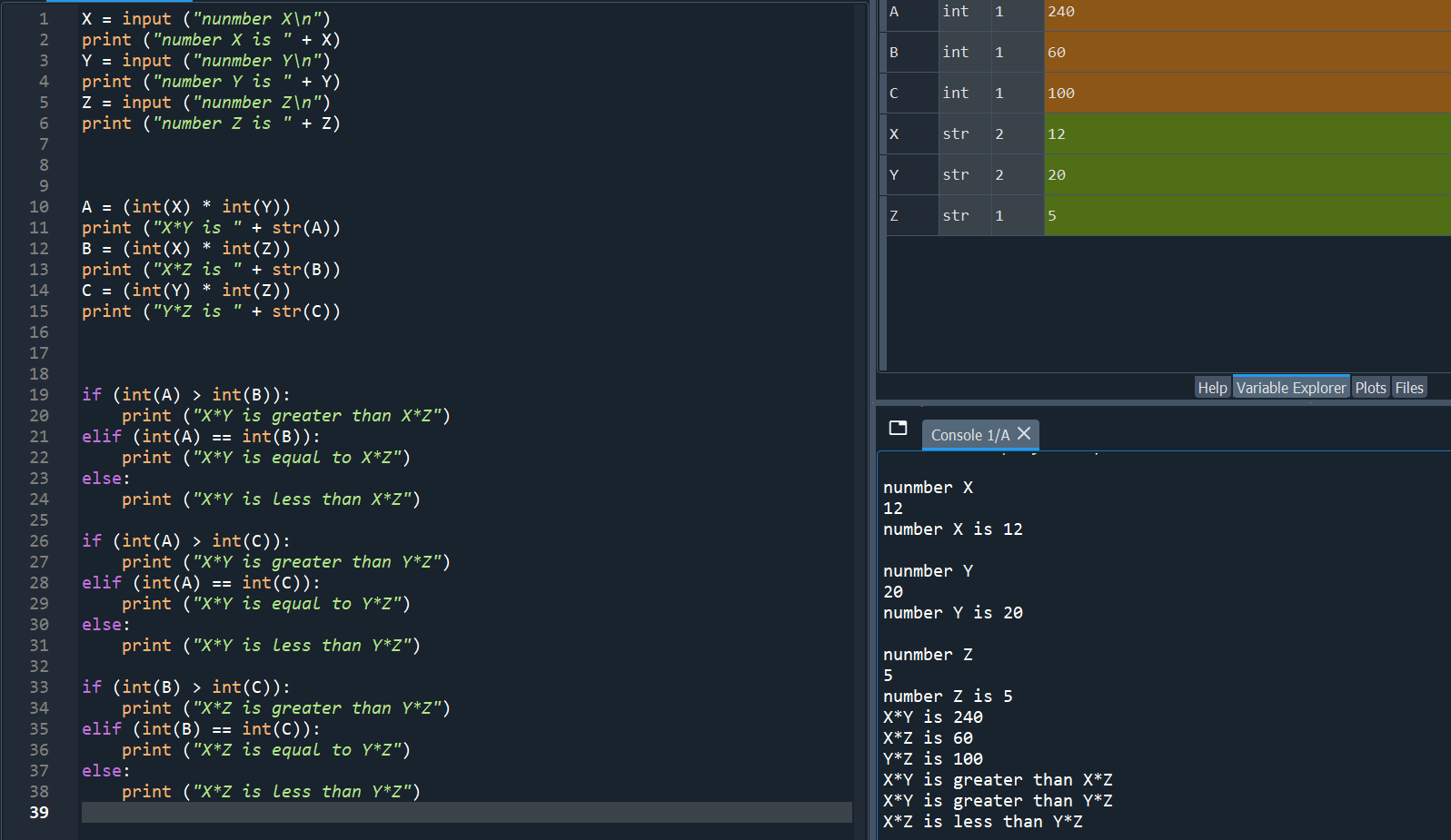Click the str type cell for variable X

click(x=963, y=134)
